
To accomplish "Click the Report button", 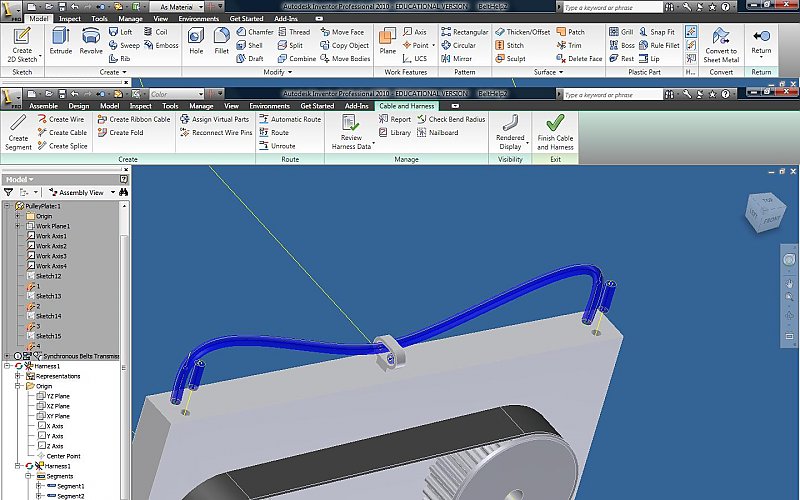I will (x=394, y=119).
